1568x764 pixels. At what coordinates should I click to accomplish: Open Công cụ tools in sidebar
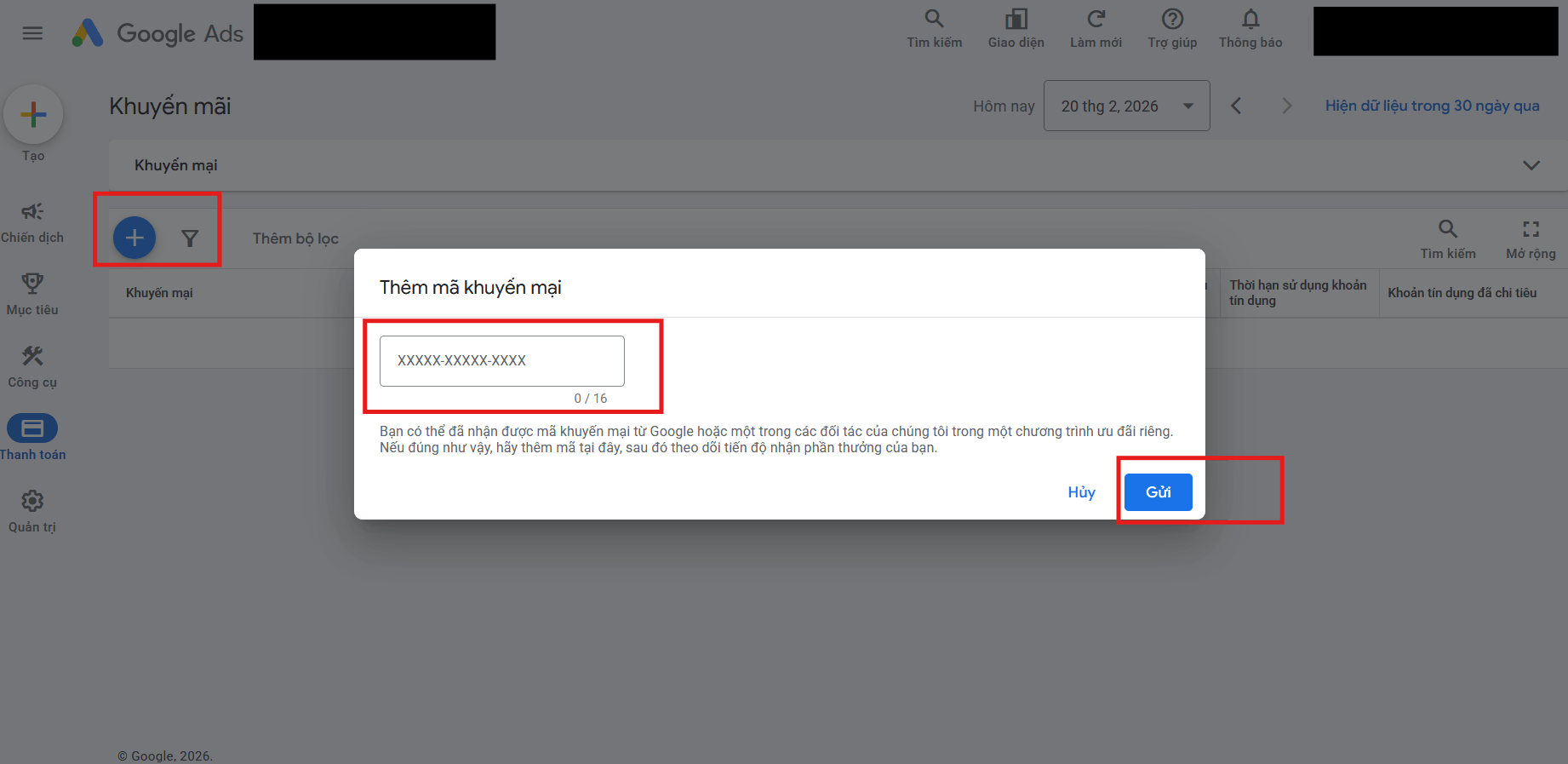[x=32, y=367]
